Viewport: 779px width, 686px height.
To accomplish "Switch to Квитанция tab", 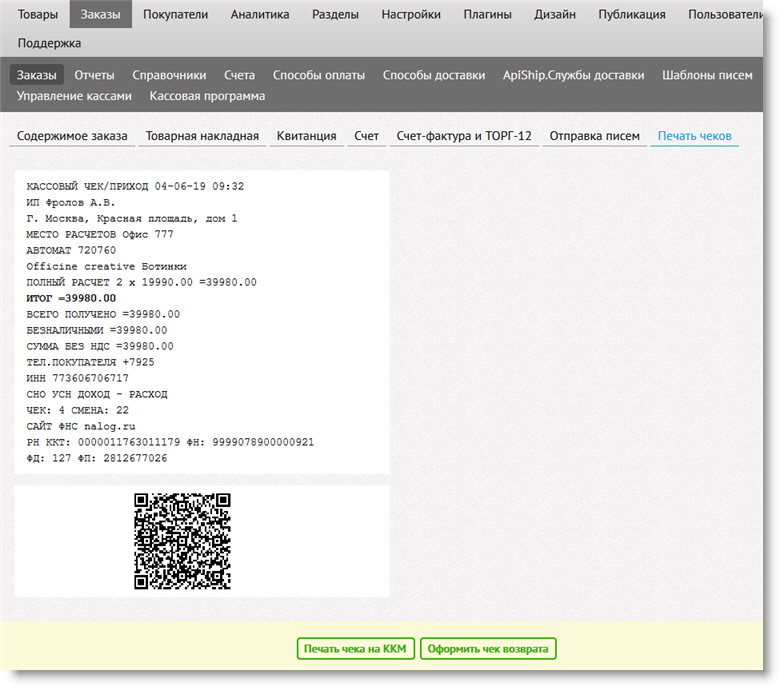I will (x=307, y=136).
